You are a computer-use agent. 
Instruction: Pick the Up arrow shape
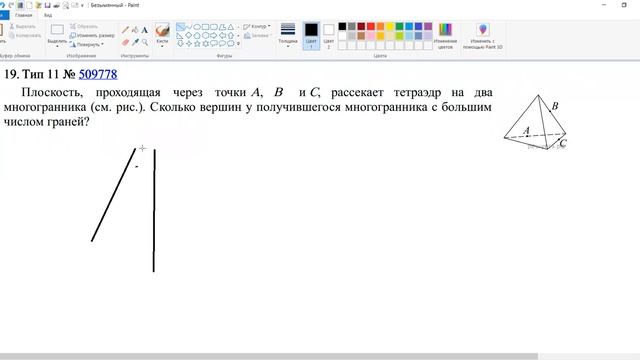[231, 36]
